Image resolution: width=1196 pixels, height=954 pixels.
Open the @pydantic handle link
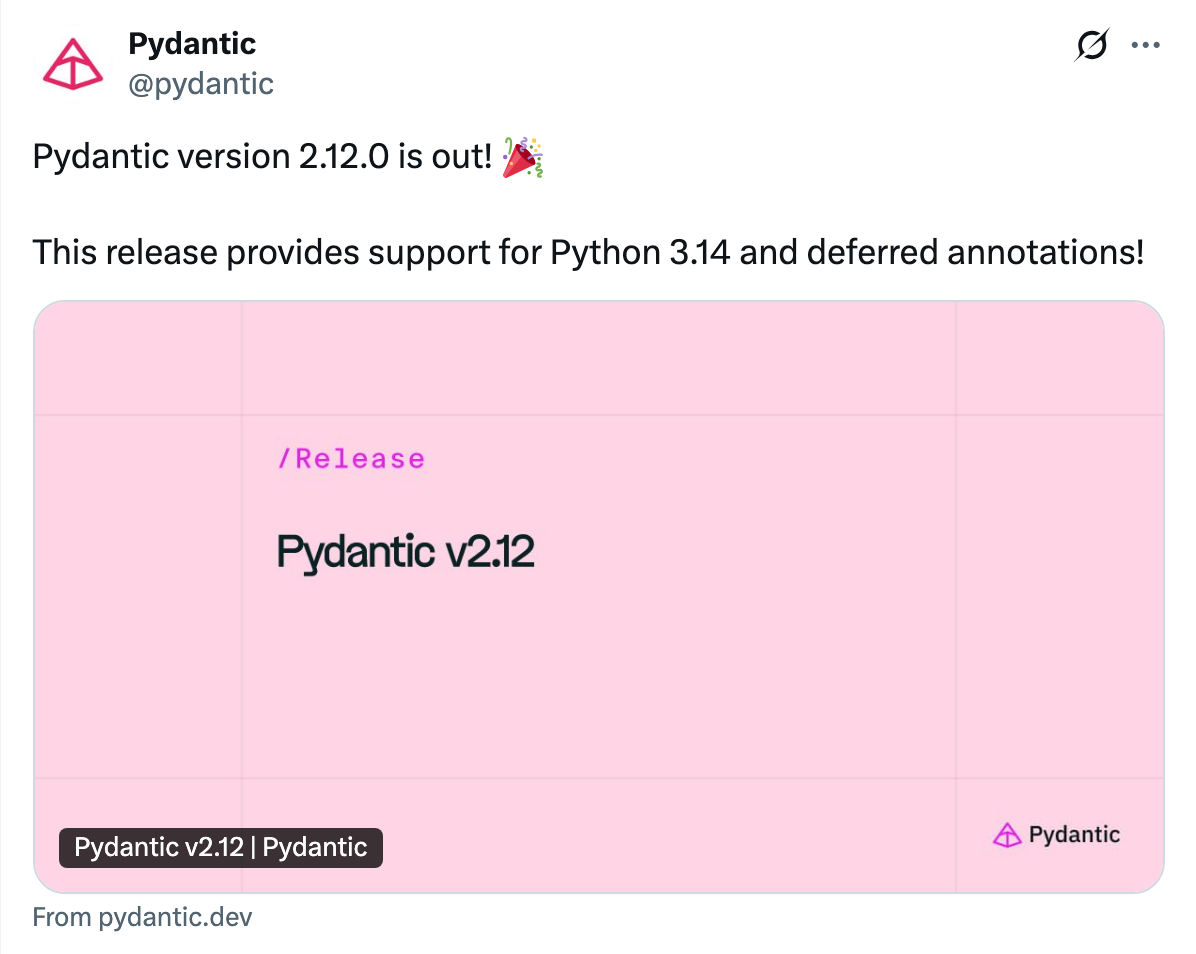pyautogui.click(x=201, y=84)
